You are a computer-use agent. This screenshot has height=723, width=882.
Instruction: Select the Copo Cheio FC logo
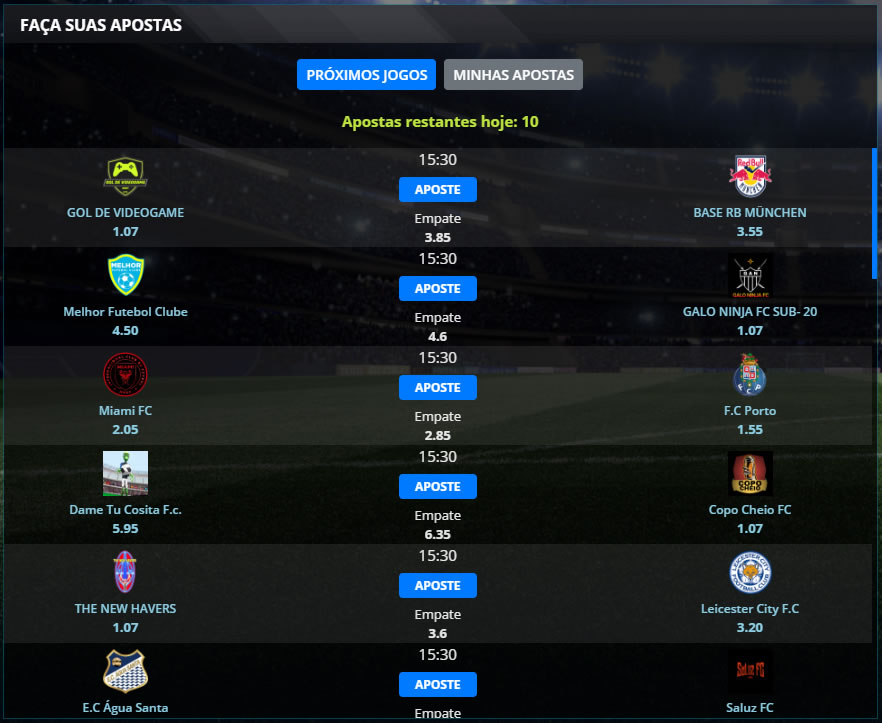pyautogui.click(x=750, y=473)
